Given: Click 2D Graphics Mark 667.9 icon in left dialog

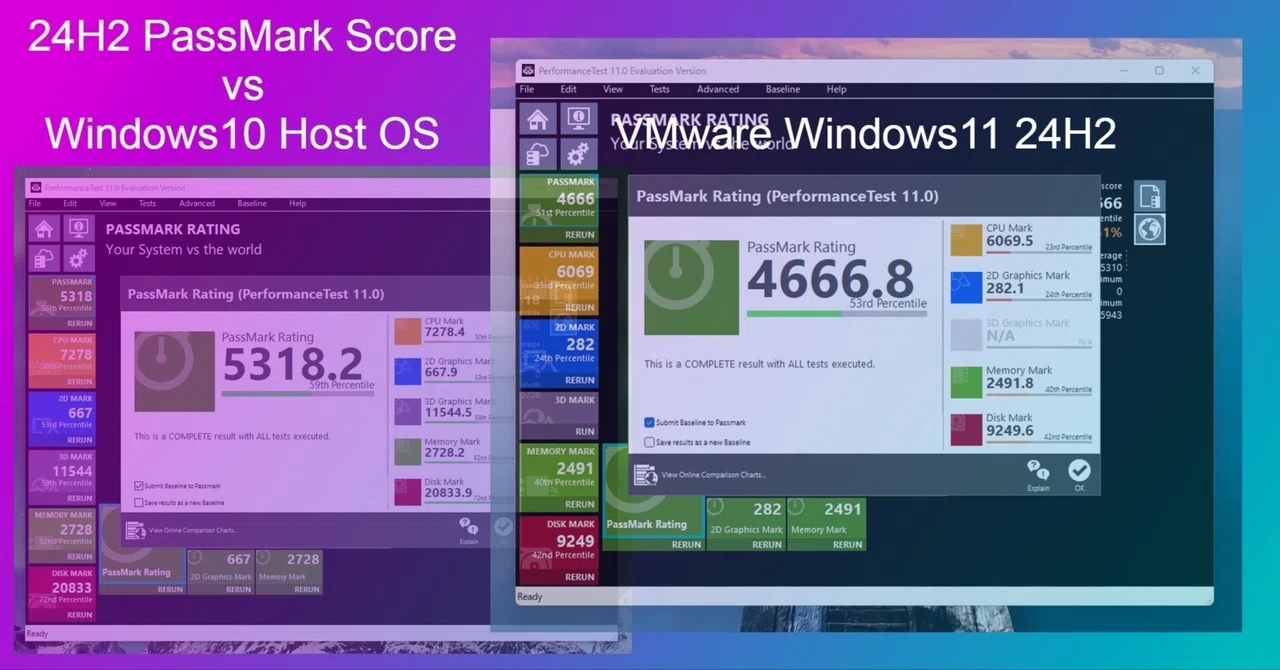Looking at the screenshot, I should click(407, 371).
